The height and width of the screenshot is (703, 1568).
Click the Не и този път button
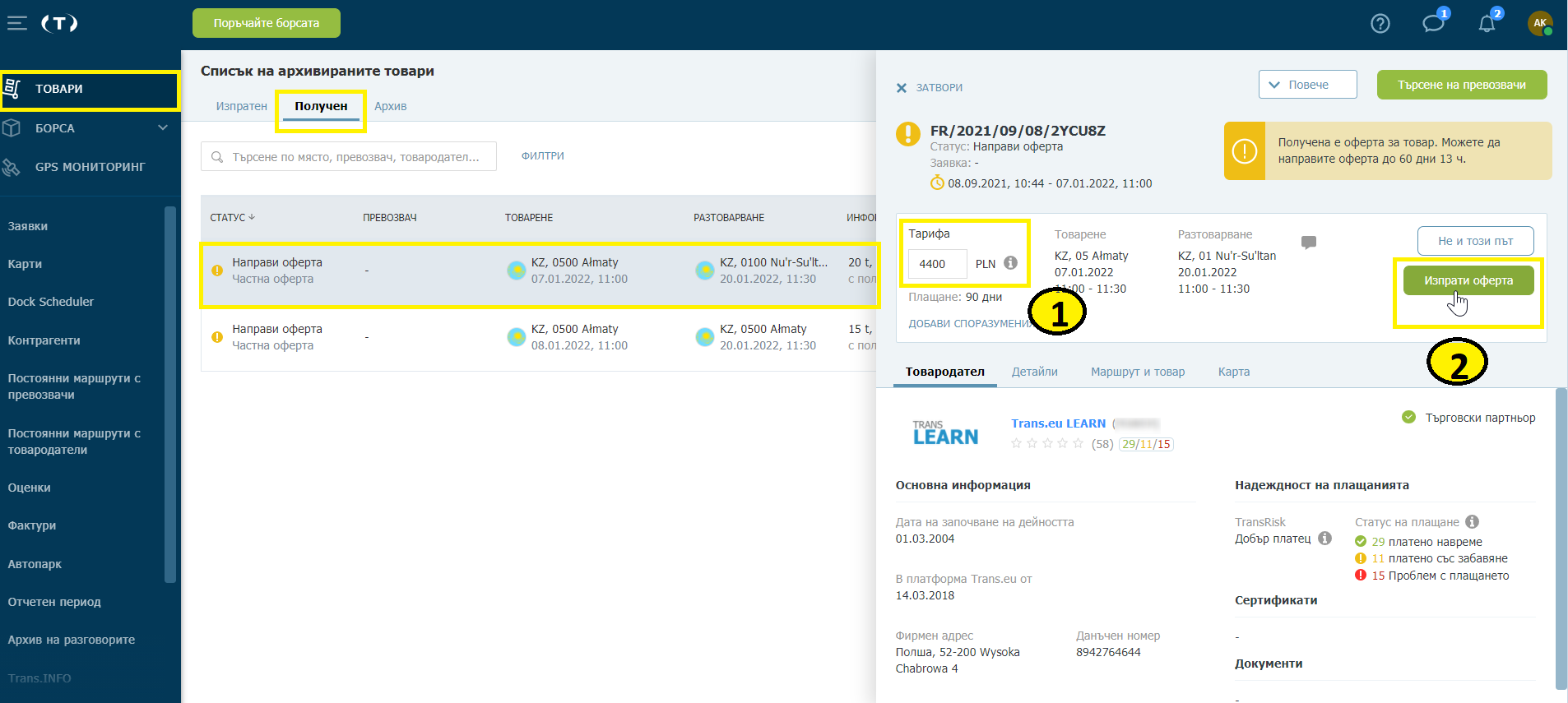click(x=1475, y=241)
